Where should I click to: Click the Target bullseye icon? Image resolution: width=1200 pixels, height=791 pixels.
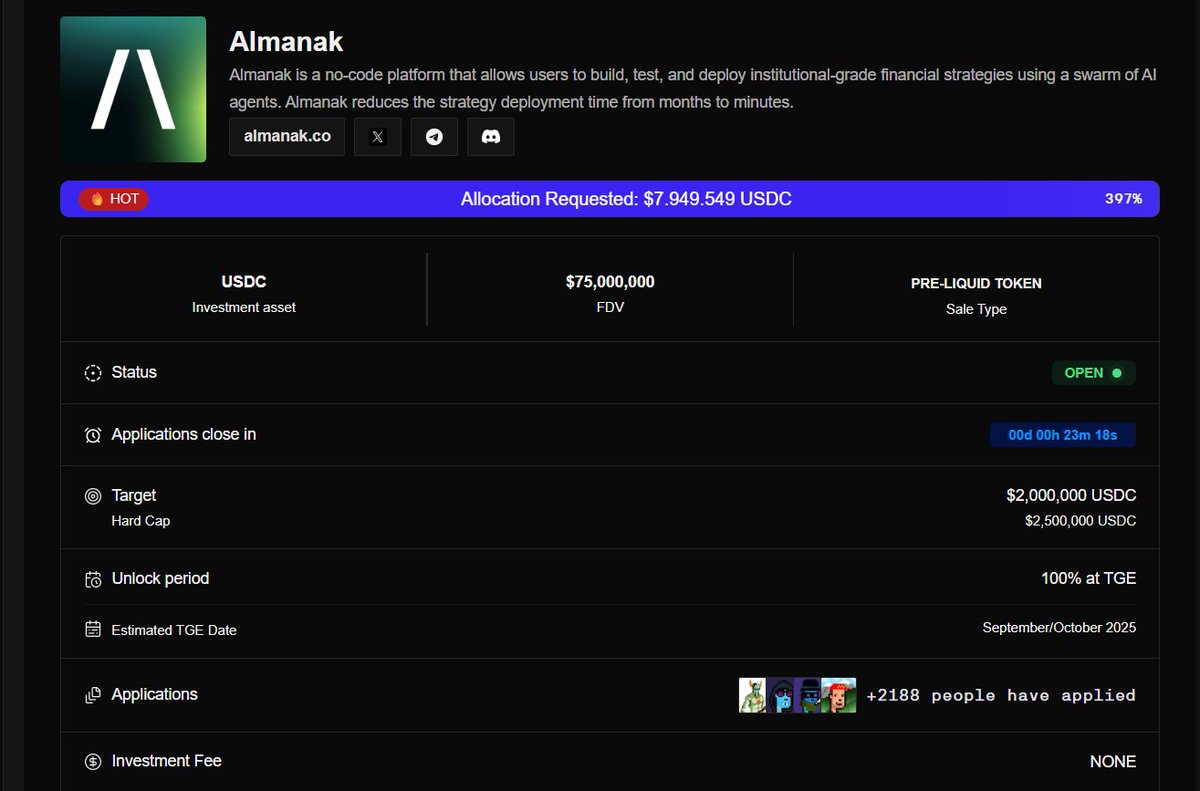93,496
